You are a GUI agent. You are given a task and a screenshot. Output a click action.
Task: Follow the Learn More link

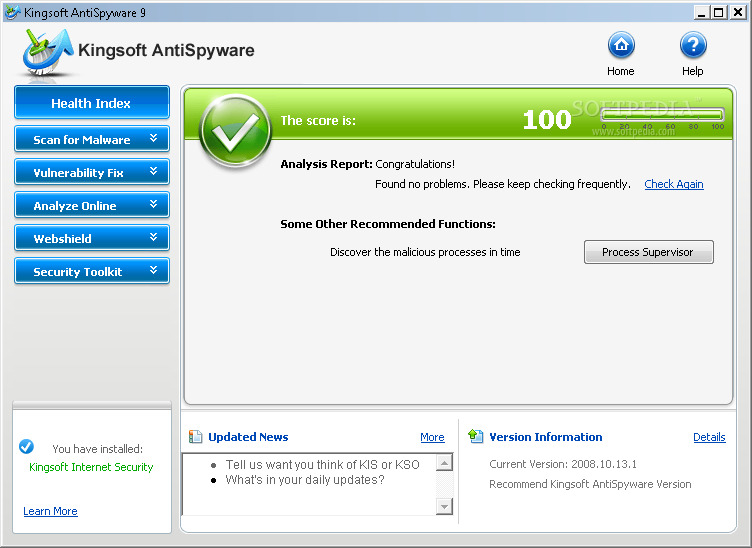(50, 511)
